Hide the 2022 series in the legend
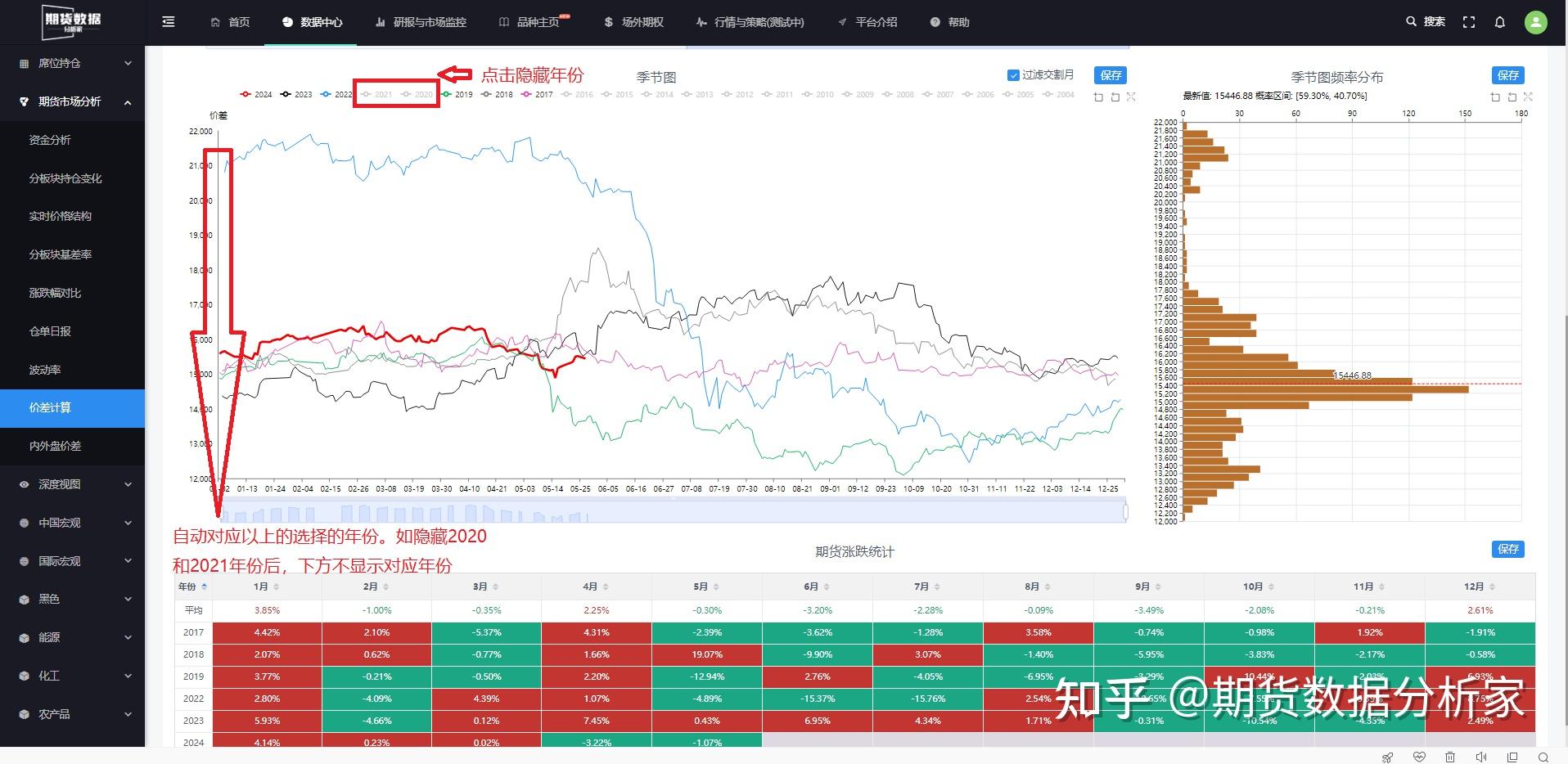This screenshot has width=1568, height=764. [336, 95]
